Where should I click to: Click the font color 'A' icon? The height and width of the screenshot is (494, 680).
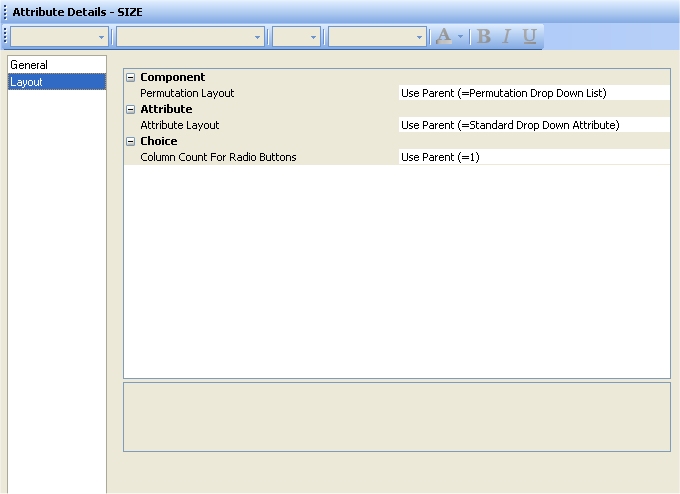[443, 36]
